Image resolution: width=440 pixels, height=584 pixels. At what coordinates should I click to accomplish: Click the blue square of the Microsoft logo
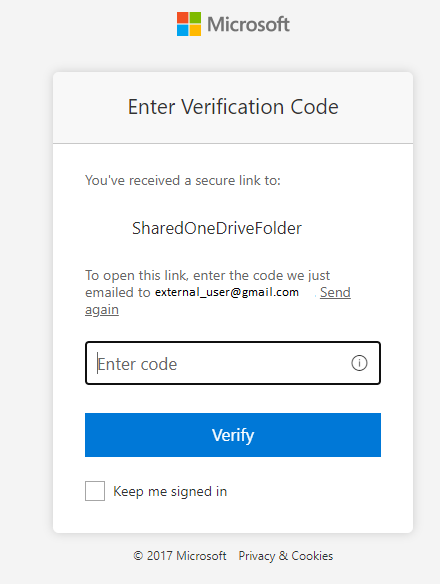pyautogui.click(x=183, y=30)
